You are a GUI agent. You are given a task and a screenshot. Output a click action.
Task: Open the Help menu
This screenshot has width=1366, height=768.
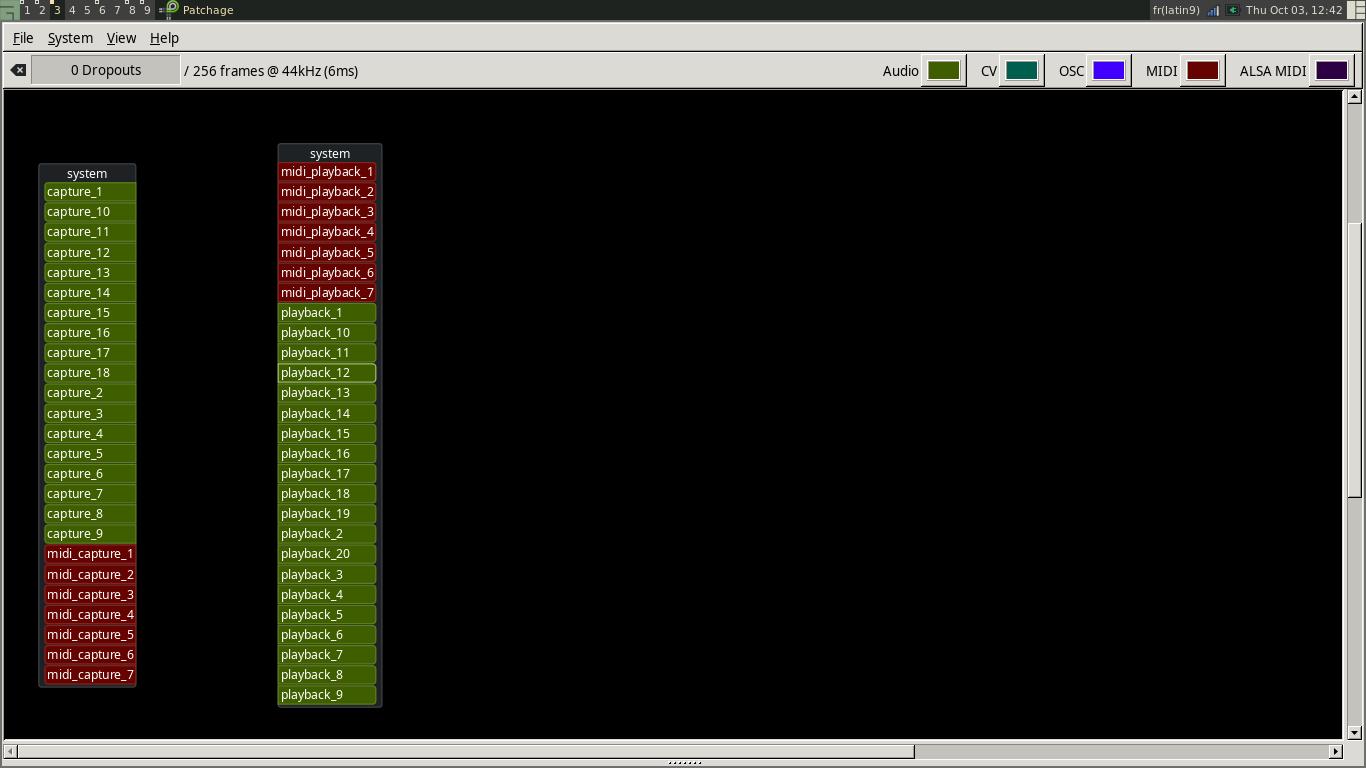(164, 38)
